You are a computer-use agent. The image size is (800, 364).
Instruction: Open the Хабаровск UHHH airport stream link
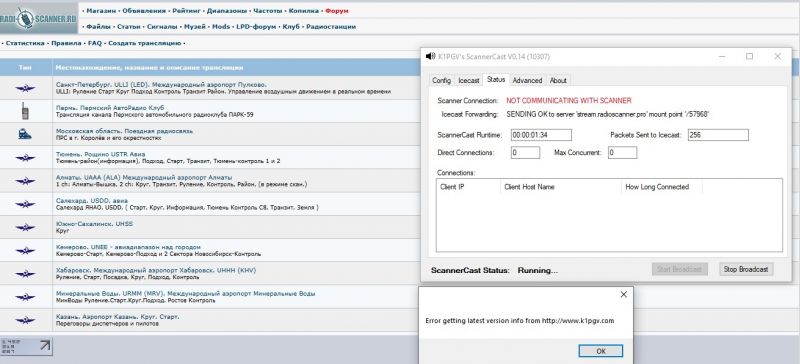click(x=156, y=270)
